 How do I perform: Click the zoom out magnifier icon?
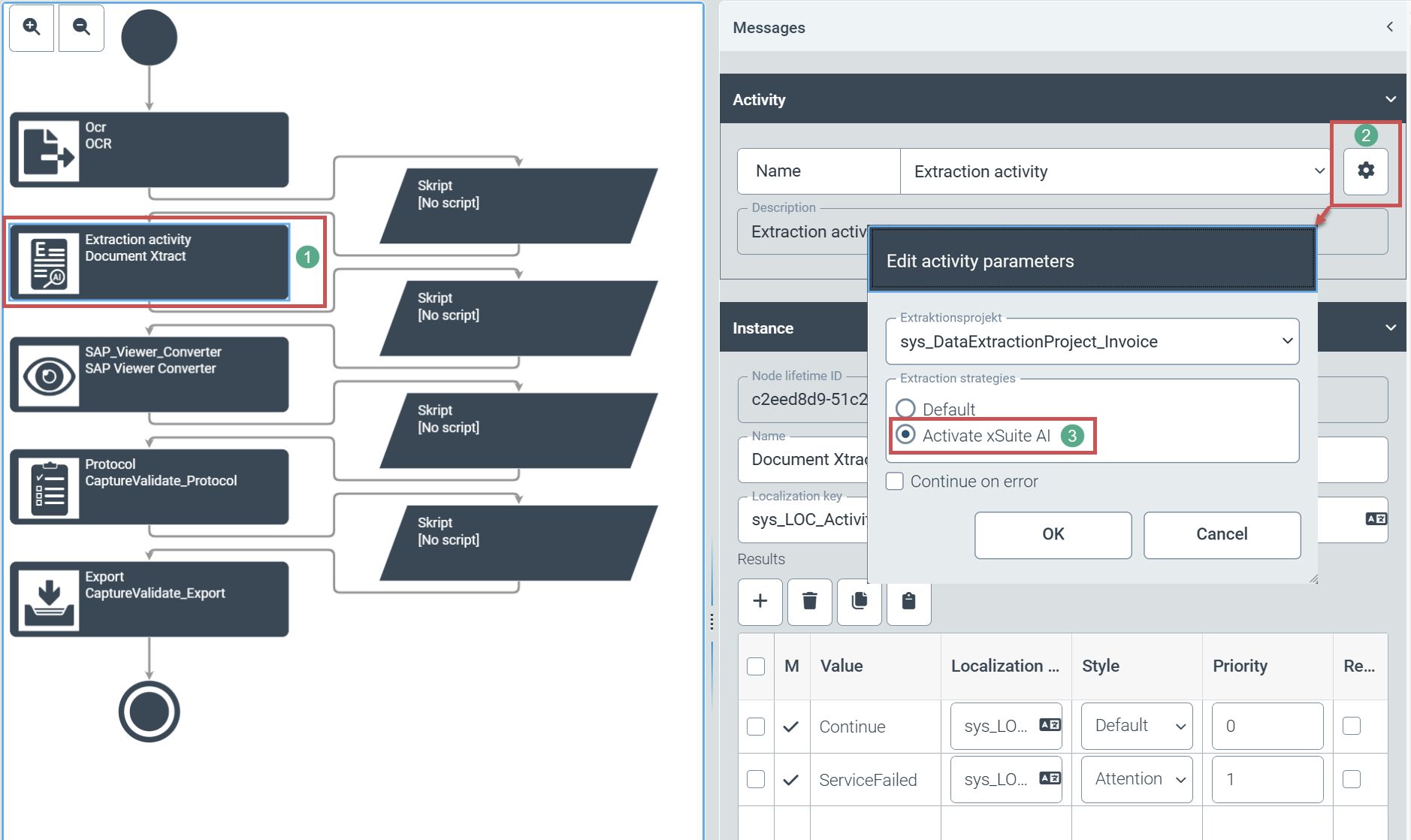point(81,27)
